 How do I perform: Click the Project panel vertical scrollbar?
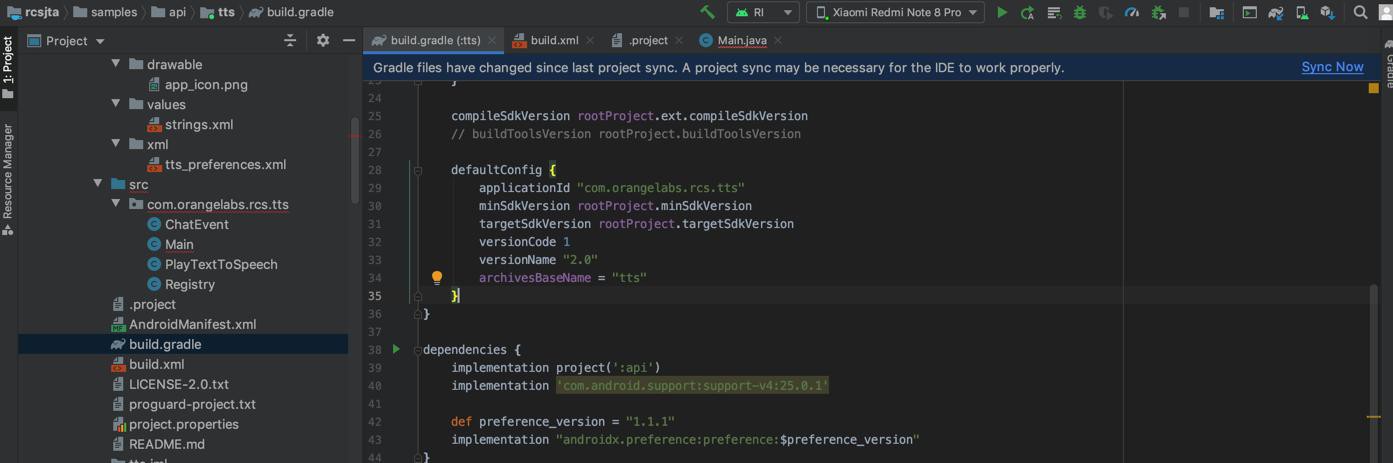click(x=354, y=160)
